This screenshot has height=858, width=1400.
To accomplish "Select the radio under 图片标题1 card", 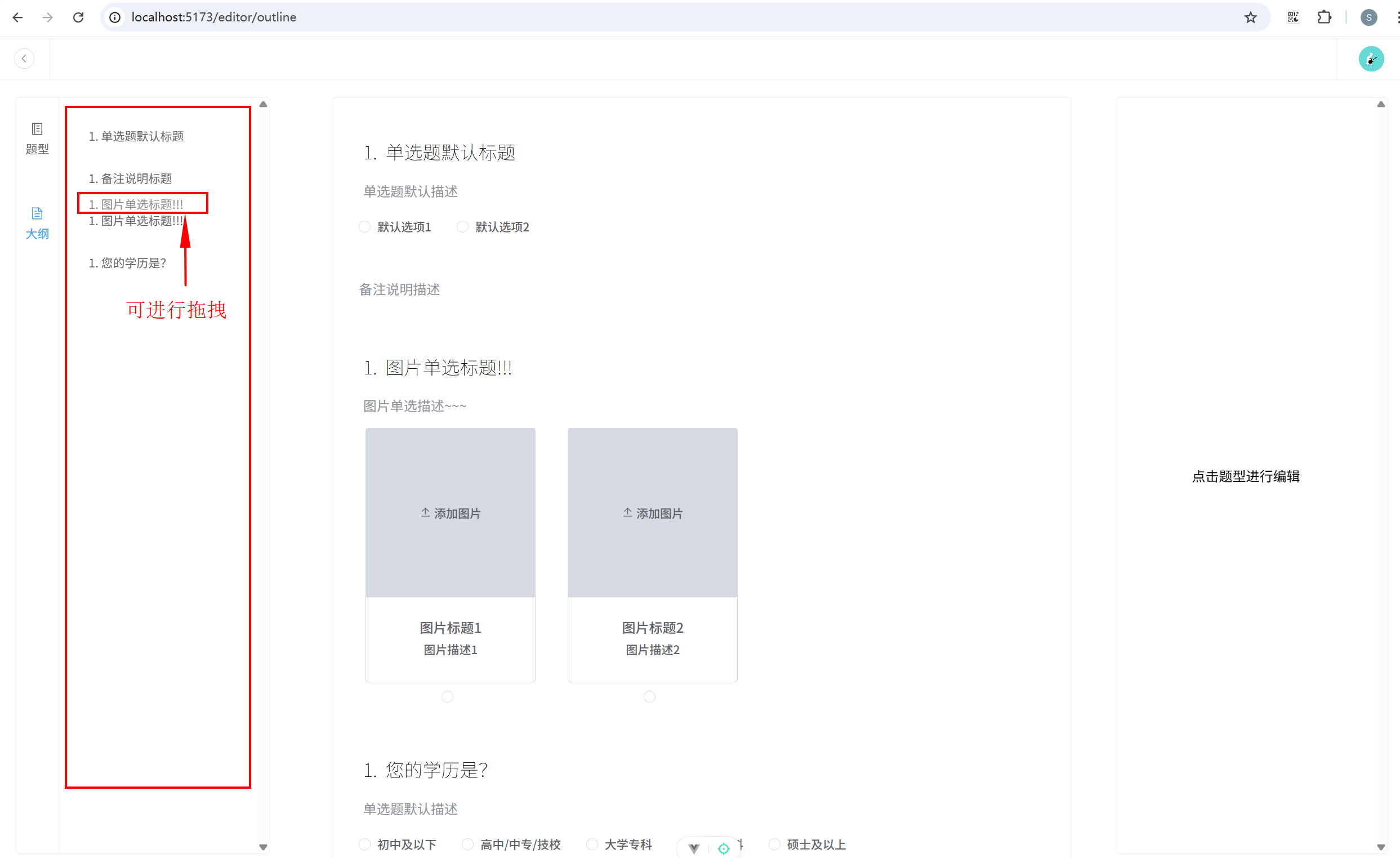I will 447,696.
